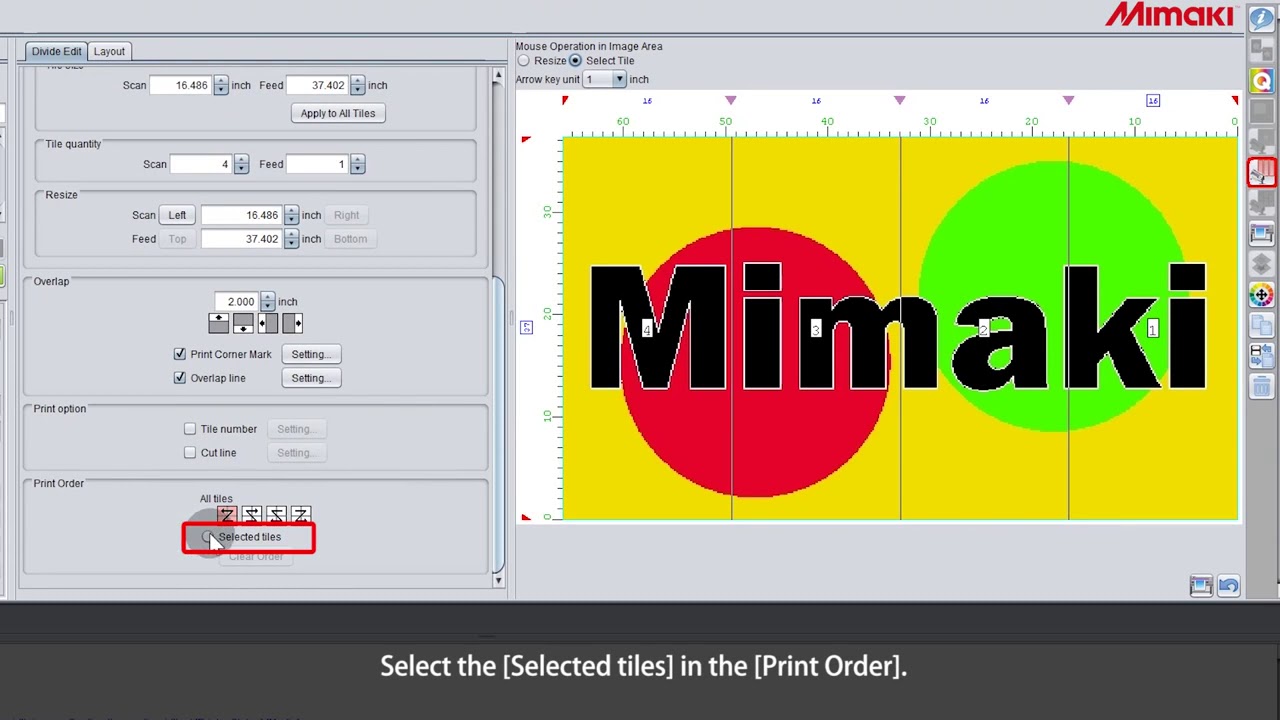Select the fourth print order pattern icon
The height and width of the screenshot is (720, 1280).
click(301, 516)
